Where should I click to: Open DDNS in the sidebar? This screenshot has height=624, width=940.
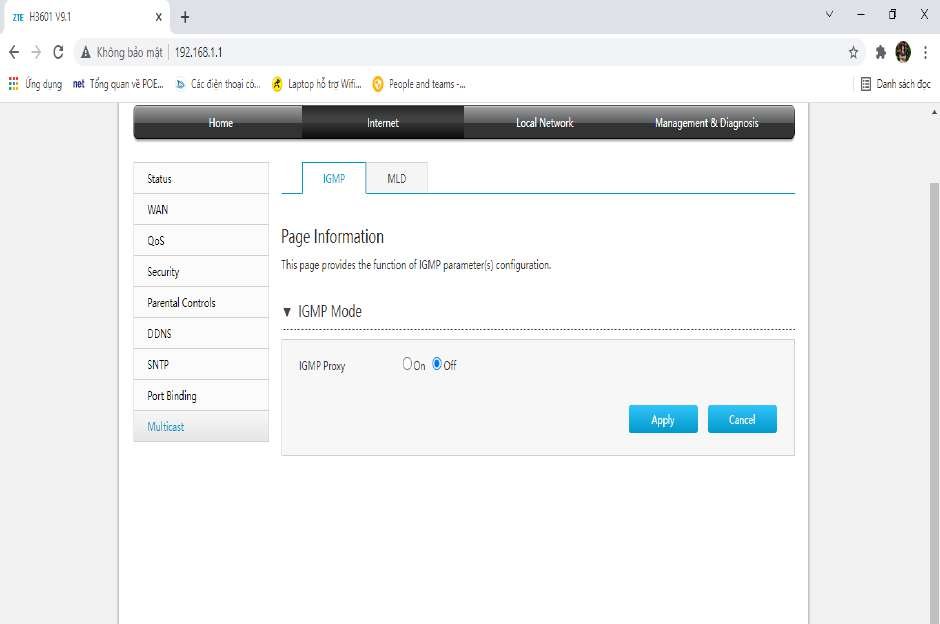(201, 333)
